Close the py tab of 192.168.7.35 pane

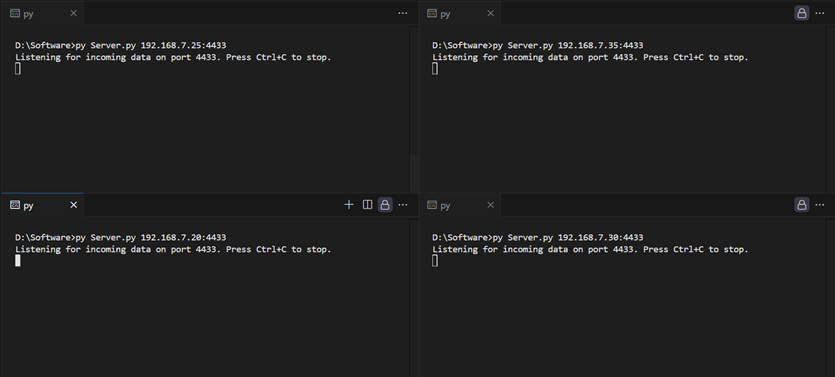tap(490, 13)
